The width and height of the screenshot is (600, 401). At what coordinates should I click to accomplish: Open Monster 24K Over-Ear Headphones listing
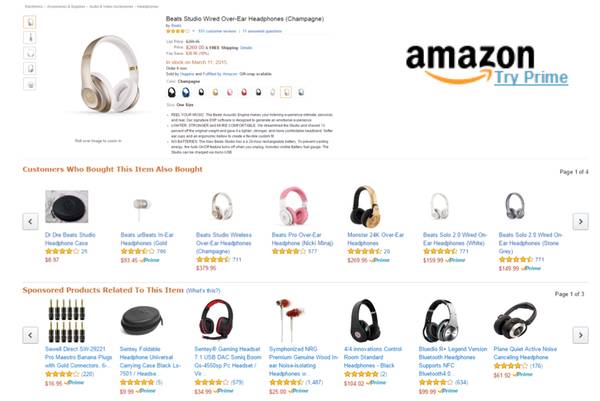point(375,239)
